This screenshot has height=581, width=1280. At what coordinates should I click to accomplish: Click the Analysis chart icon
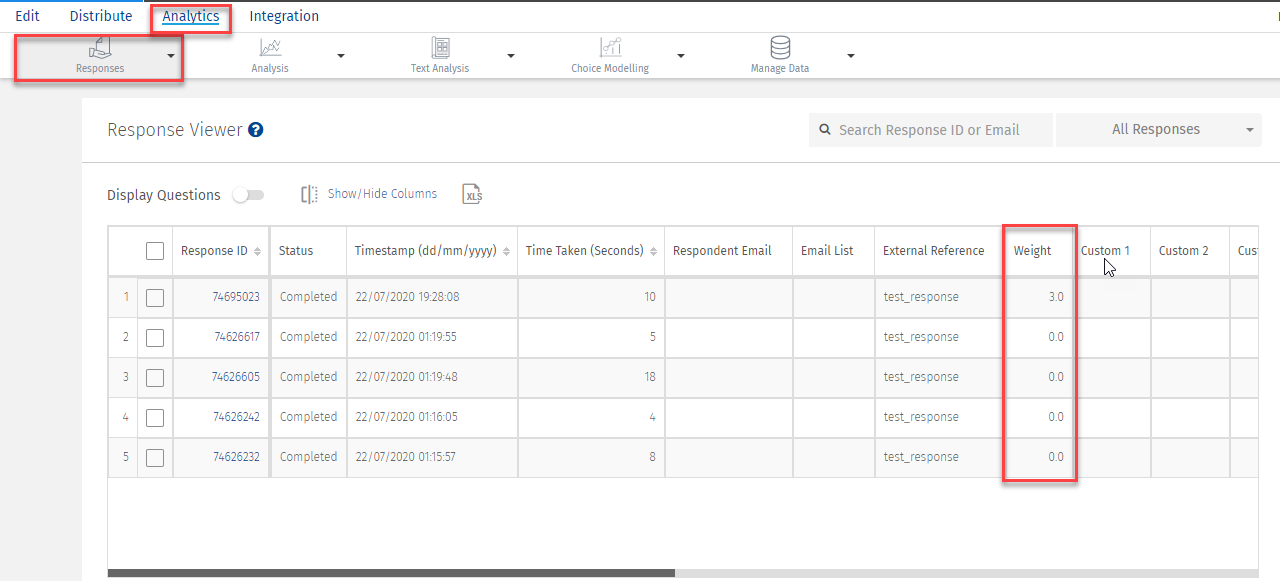click(x=270, y=48)
